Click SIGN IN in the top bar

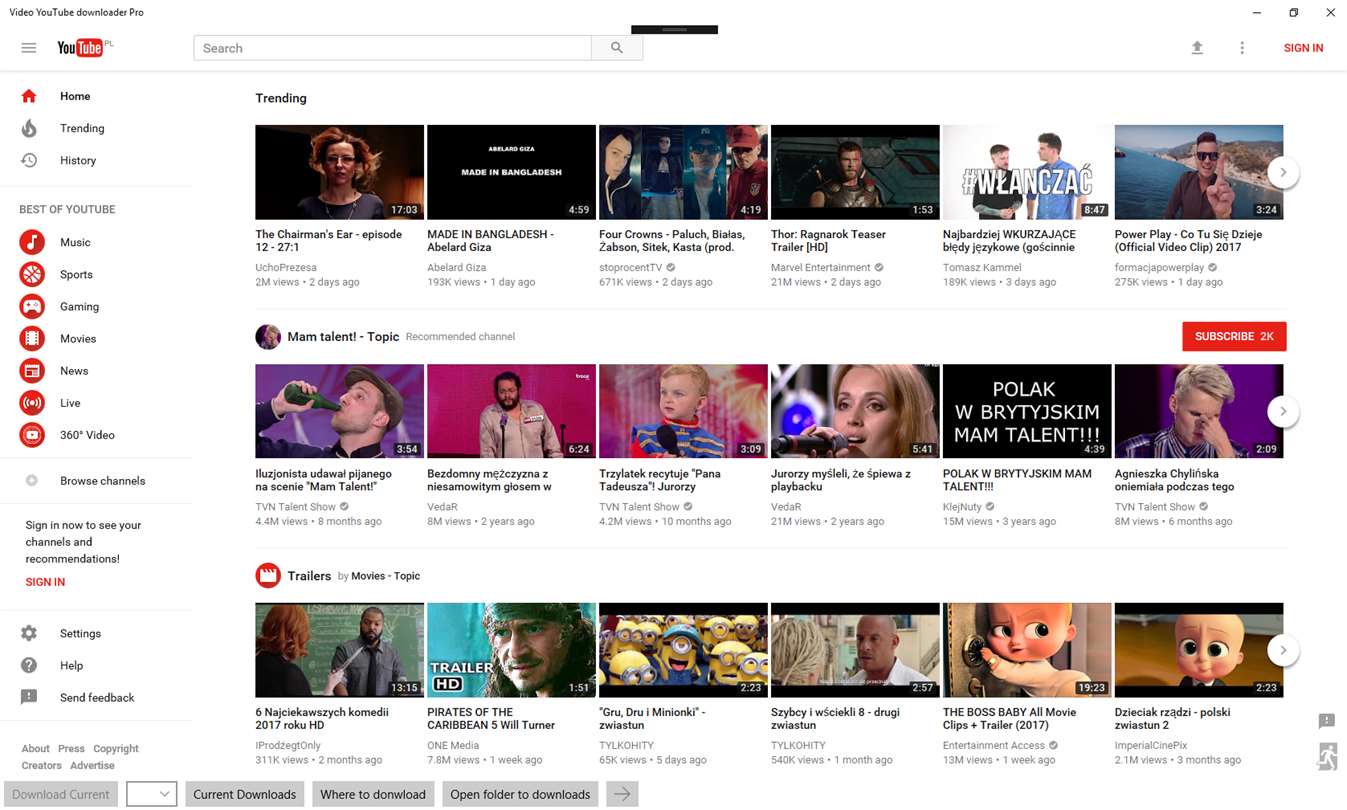tap(1303, 48)
